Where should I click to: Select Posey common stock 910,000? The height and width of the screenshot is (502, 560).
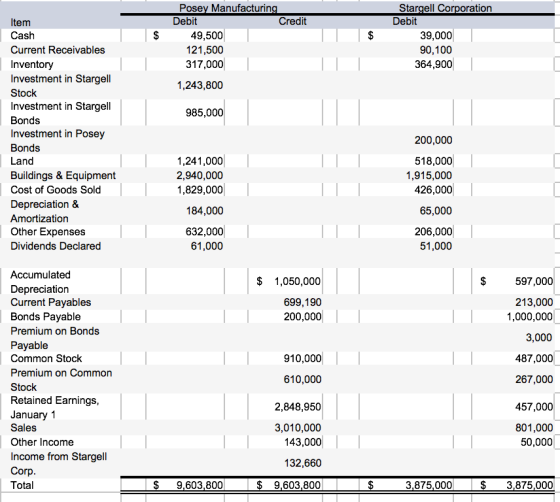click(x=302, y=358)
